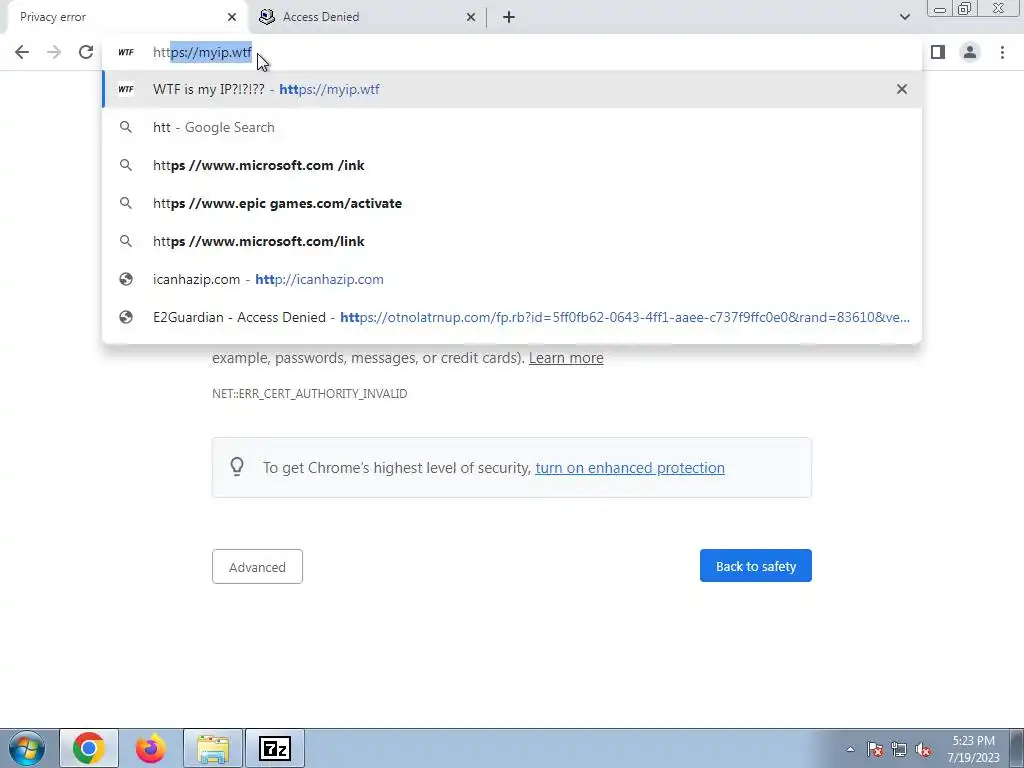This screenshot has width=1024, height=768.
Task: Click the Advanced button
Action: [257, 567]
